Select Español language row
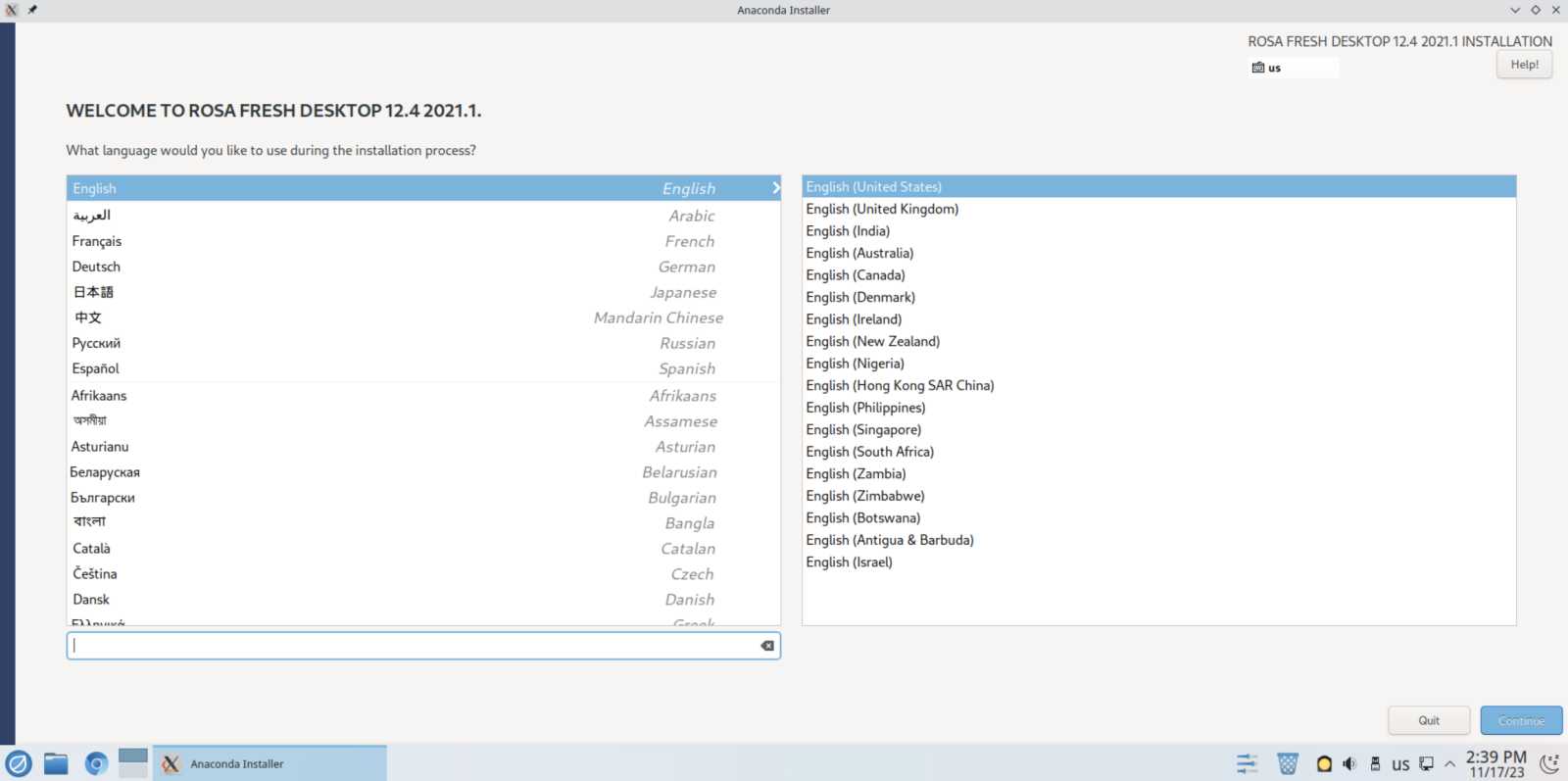The height and width of the screenshot is (781, 1568). 423,368
